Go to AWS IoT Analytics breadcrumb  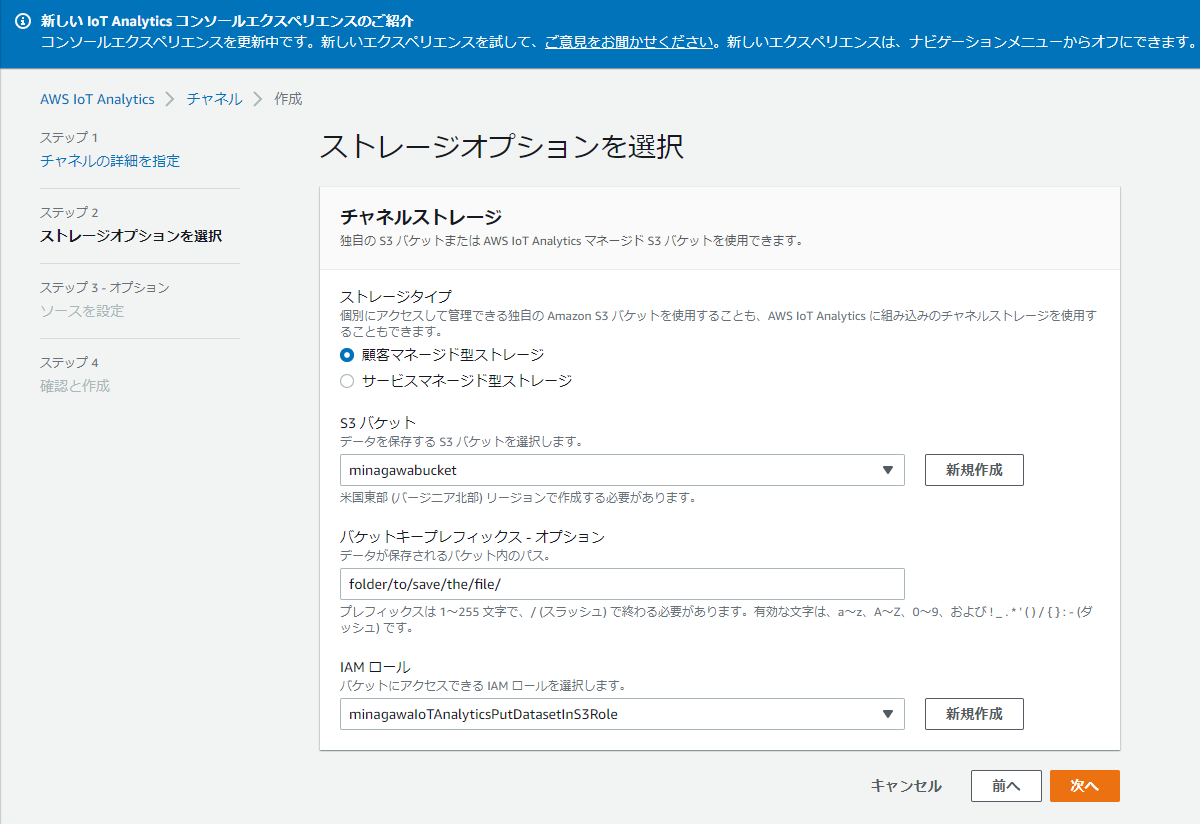97,99
